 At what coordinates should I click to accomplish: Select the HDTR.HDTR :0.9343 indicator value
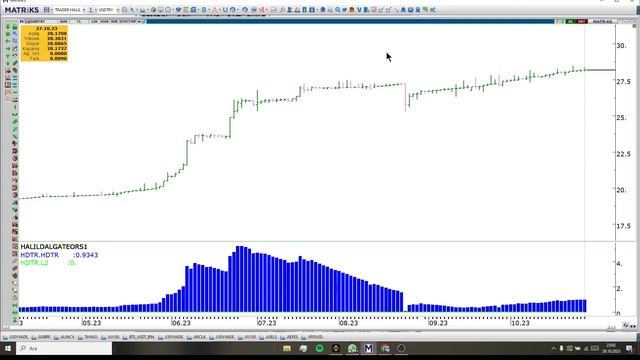59,255
